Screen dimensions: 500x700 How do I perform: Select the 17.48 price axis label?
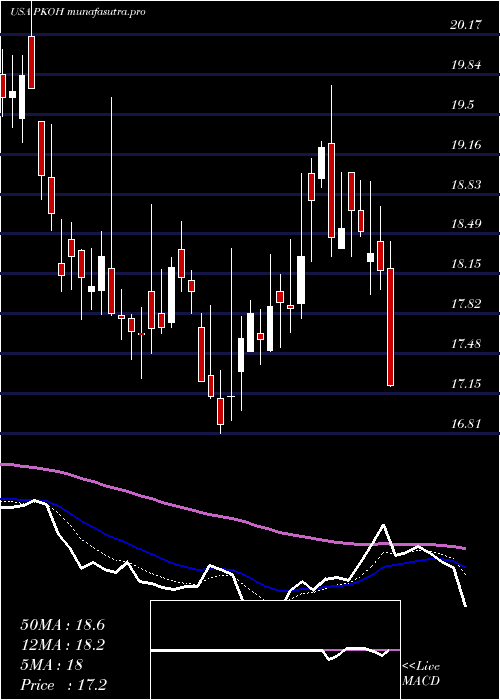pos(466,344)
